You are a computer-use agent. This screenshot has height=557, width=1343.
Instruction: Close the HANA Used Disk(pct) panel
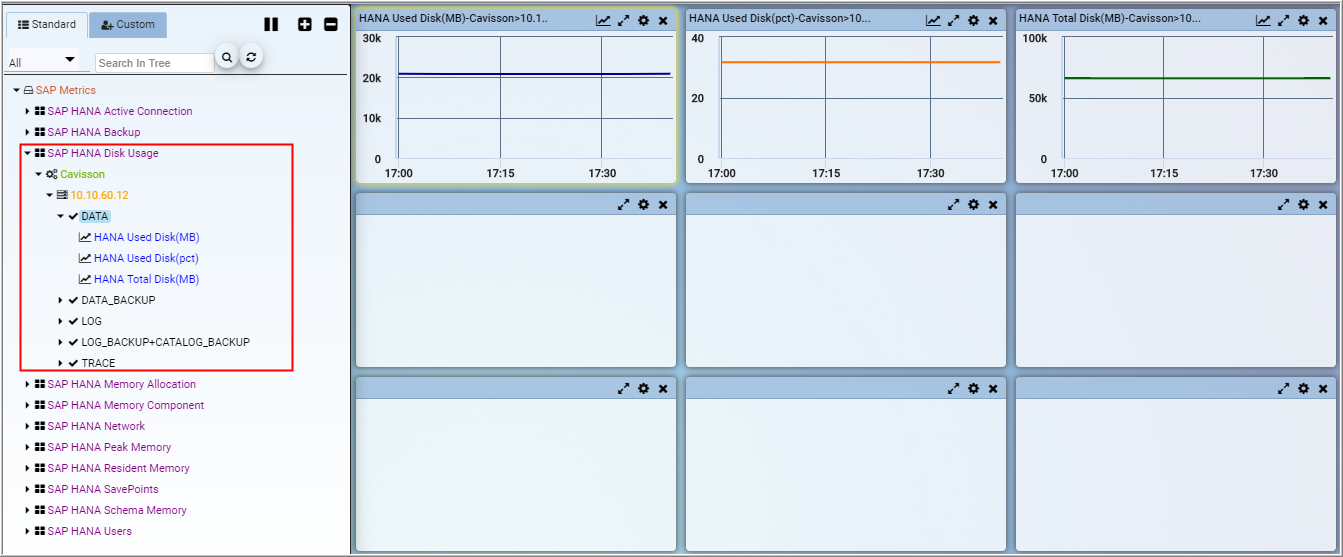tap(993, 20)
